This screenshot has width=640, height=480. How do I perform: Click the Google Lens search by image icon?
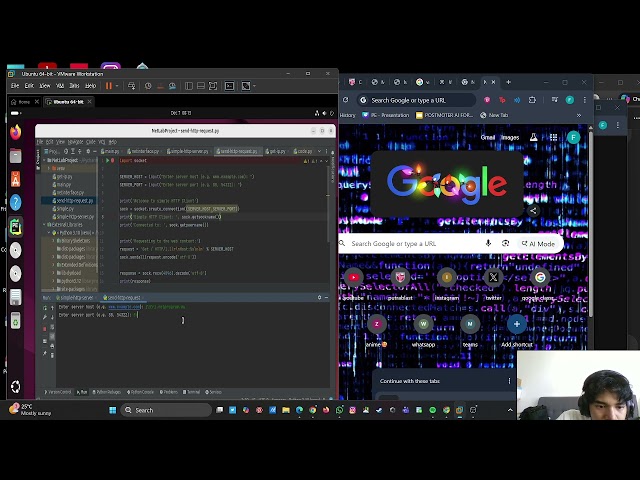tap(505, 243)
